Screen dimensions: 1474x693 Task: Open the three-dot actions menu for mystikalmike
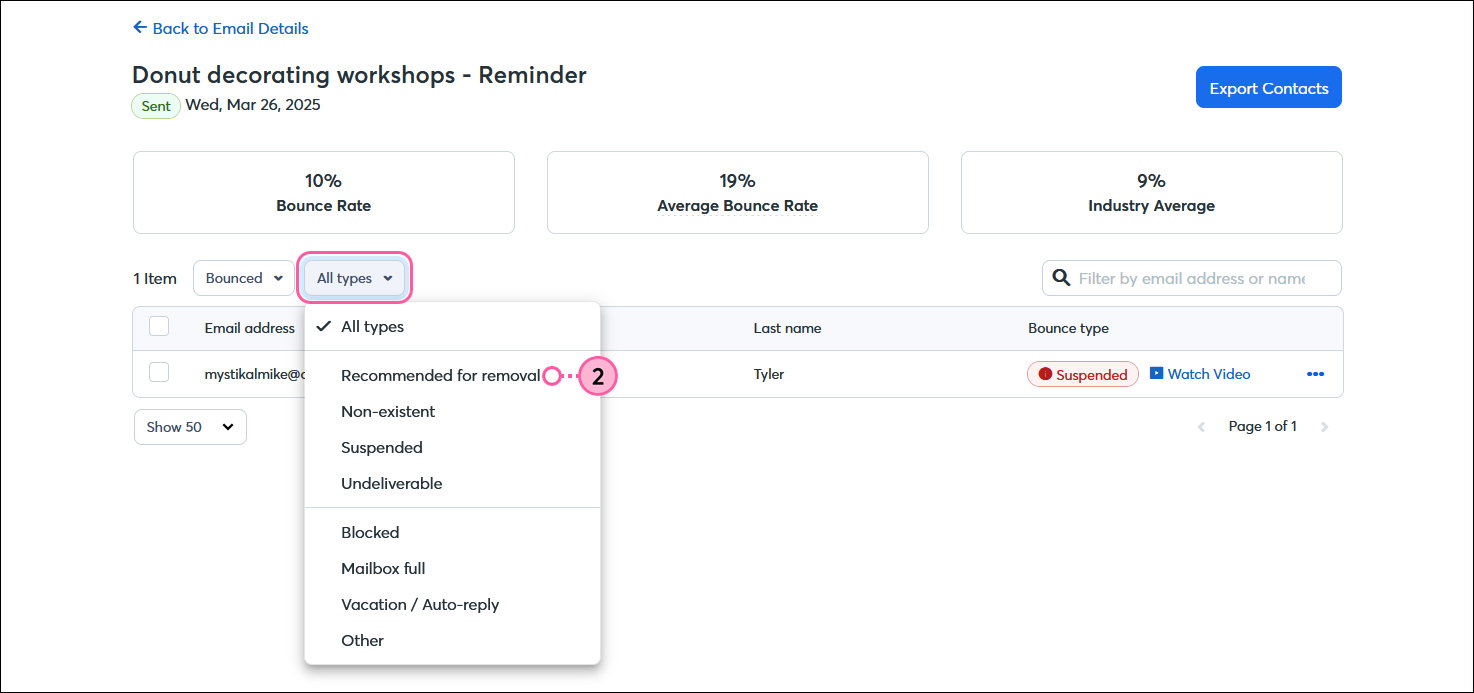click(1315, 373)
